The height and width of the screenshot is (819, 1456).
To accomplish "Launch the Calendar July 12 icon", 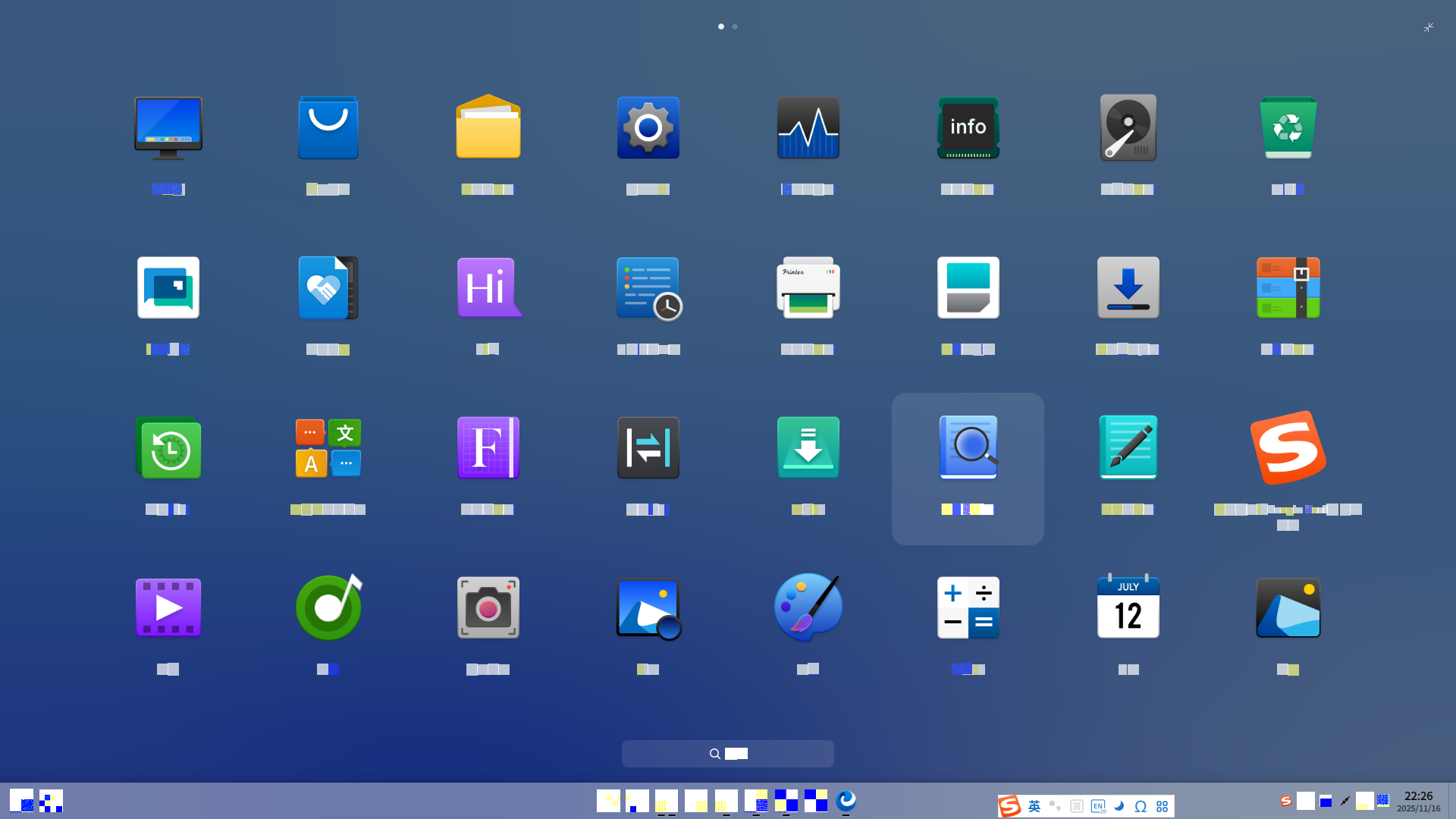I will pyautogui.click(x=1128, y=606).
